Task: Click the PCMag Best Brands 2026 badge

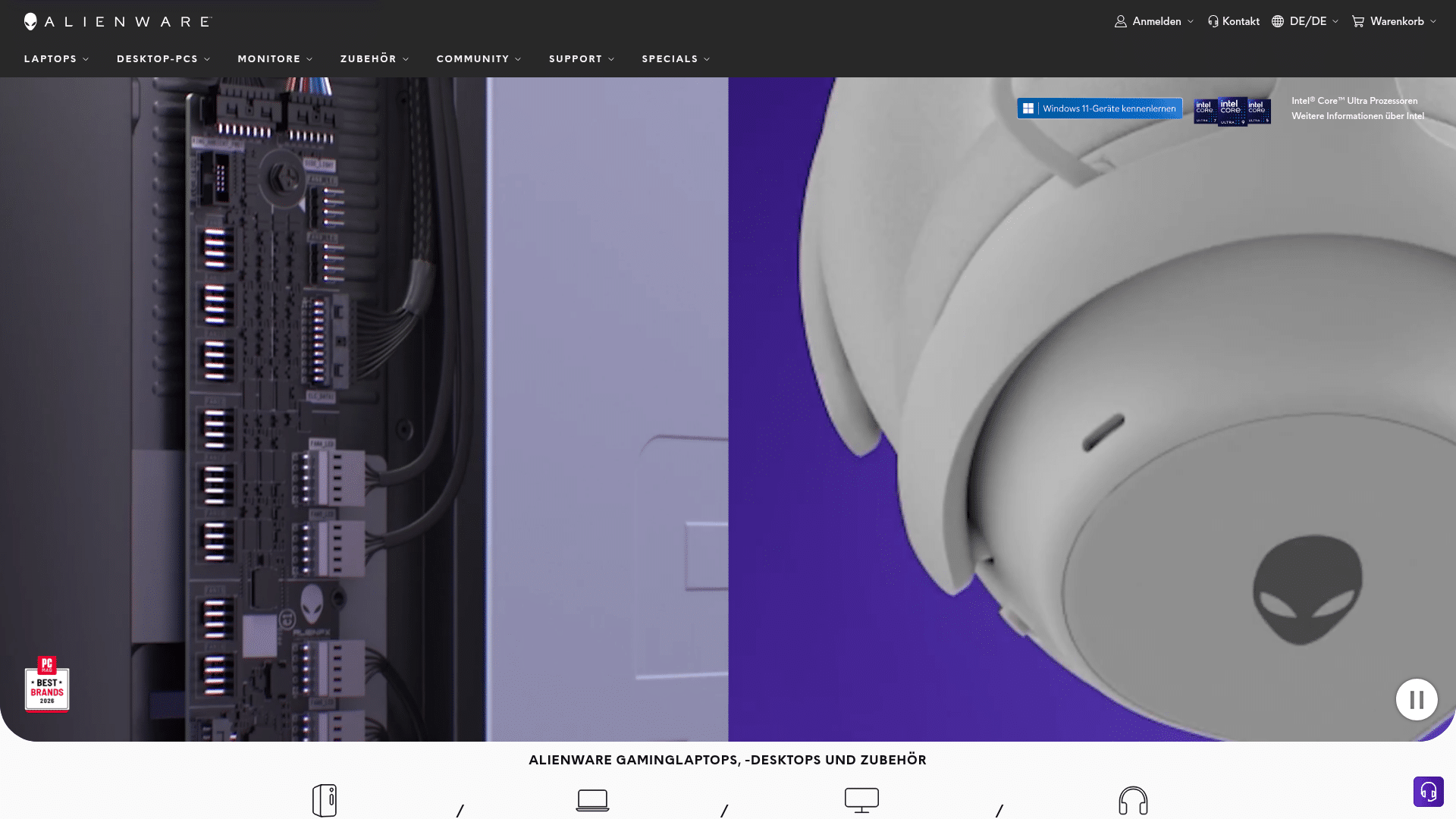Action: click(x=47, y=684)
